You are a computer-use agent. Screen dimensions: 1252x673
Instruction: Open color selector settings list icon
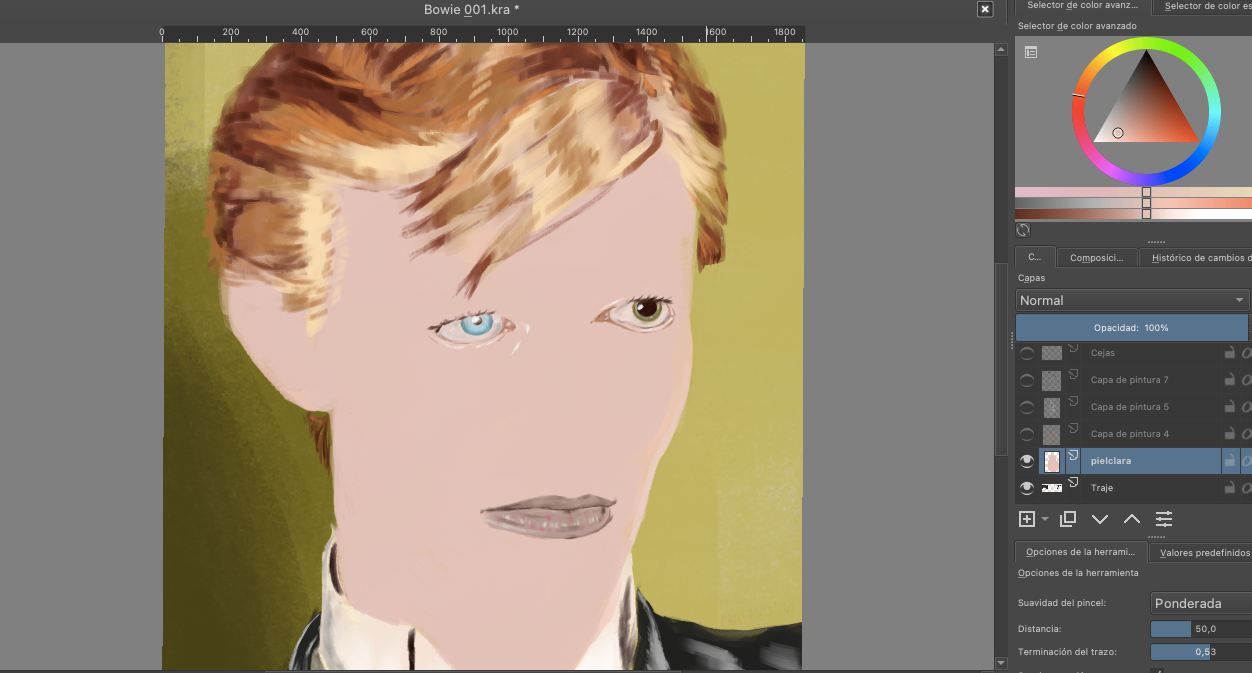(1031, 52)
